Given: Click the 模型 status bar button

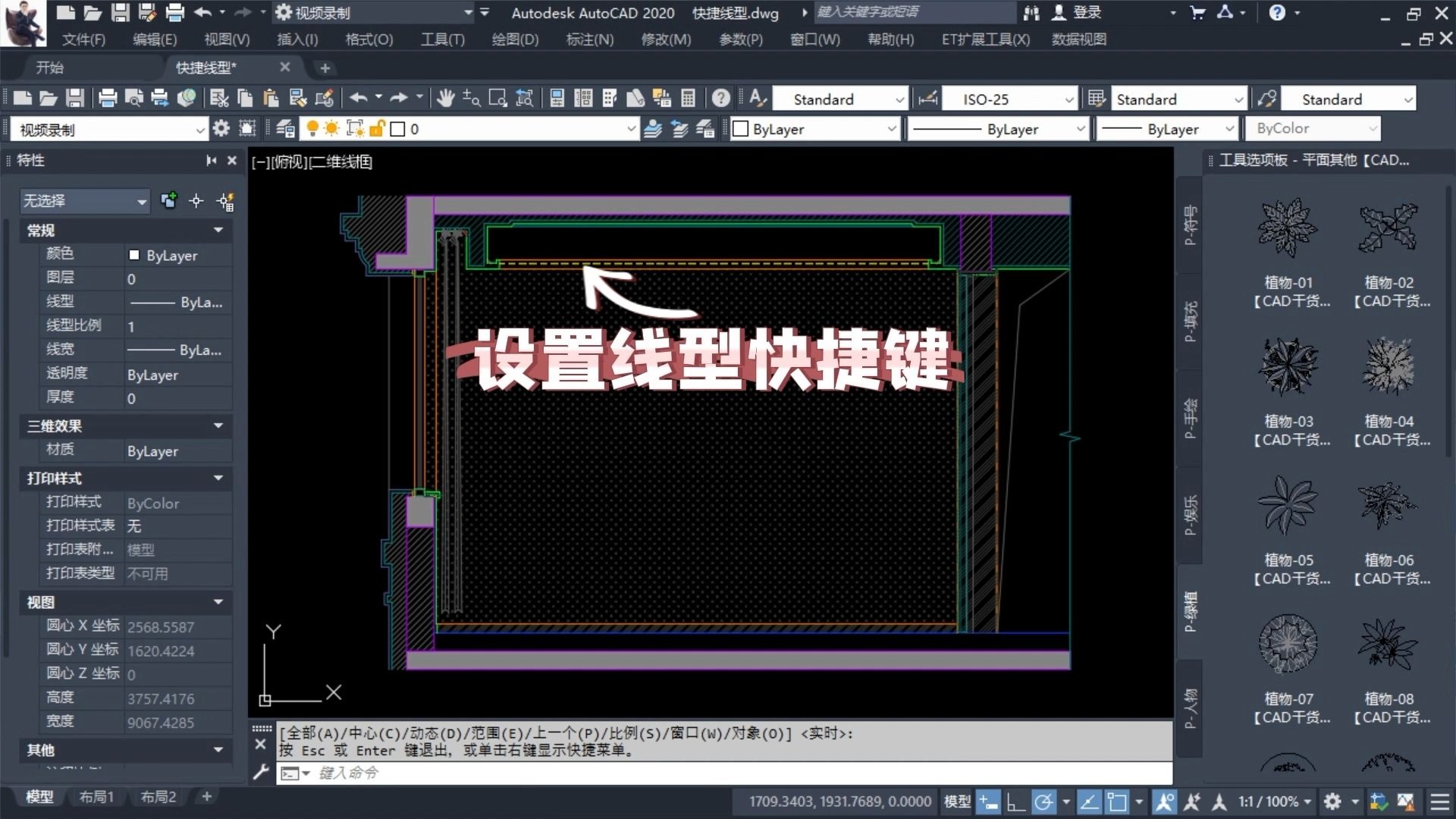Looking at the screenshot, I should [956, 802].
